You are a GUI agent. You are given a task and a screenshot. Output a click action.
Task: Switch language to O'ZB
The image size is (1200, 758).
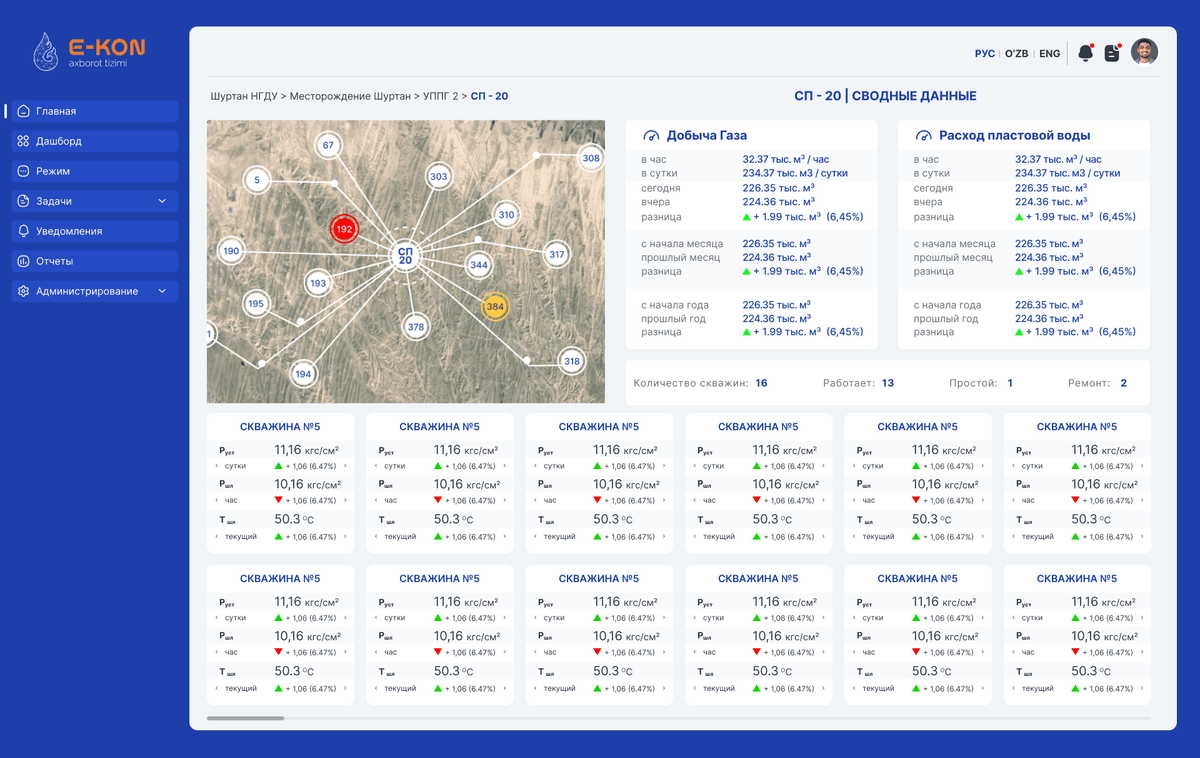tap(1016, 54)
